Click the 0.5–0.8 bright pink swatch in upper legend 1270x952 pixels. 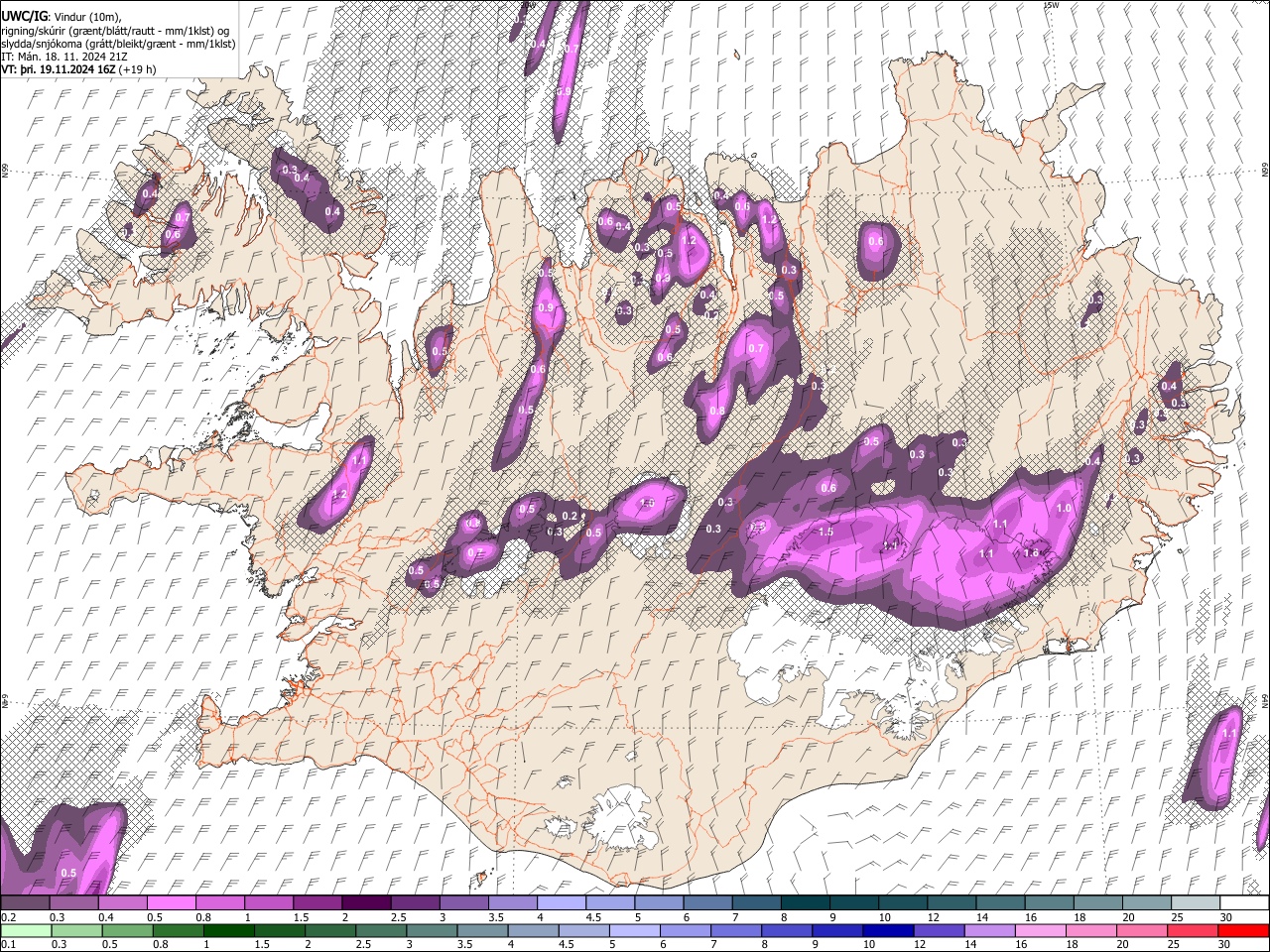(x=171, y=903)
